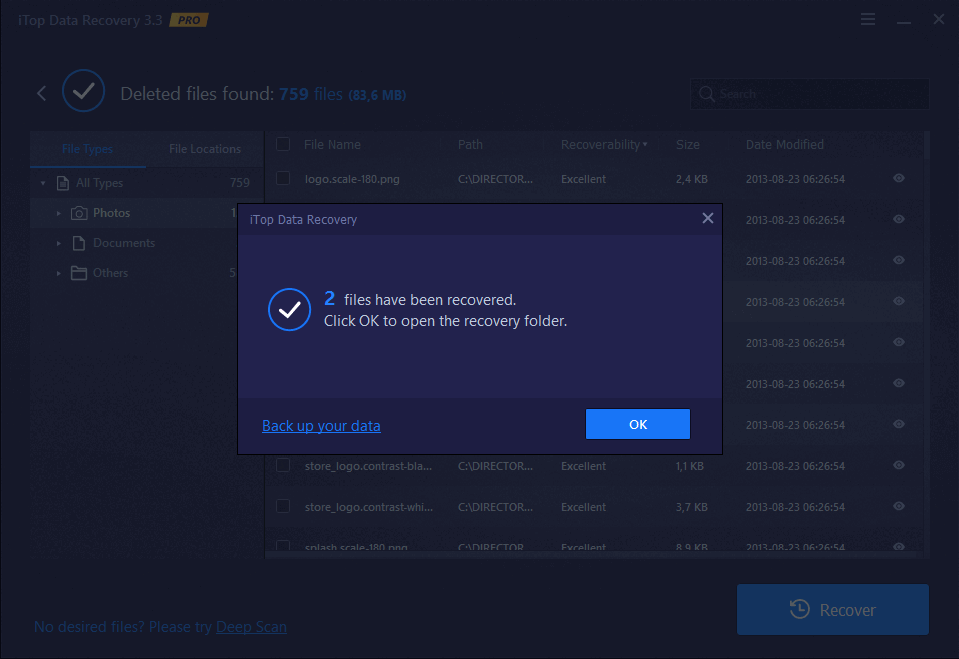
Task: Click the 3,7 KB size cell
Action: click(x=692, y=507)
